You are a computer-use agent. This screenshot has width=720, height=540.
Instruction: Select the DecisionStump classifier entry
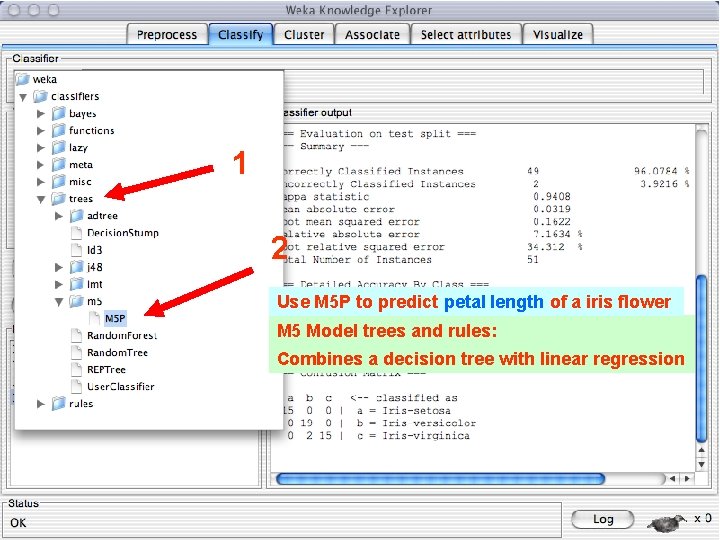tap(123, 233)
